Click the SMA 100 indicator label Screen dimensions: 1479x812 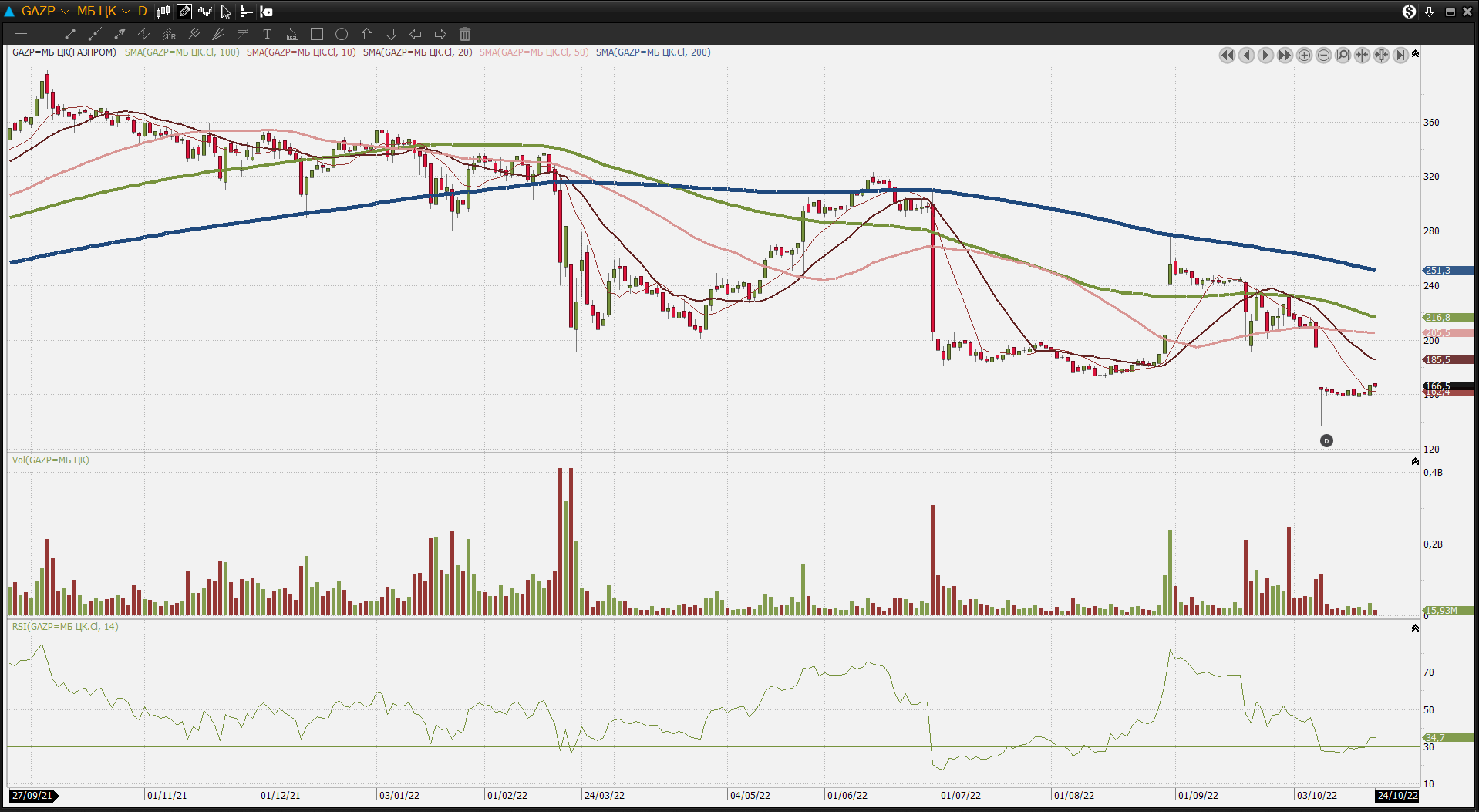tap(182, 52)
